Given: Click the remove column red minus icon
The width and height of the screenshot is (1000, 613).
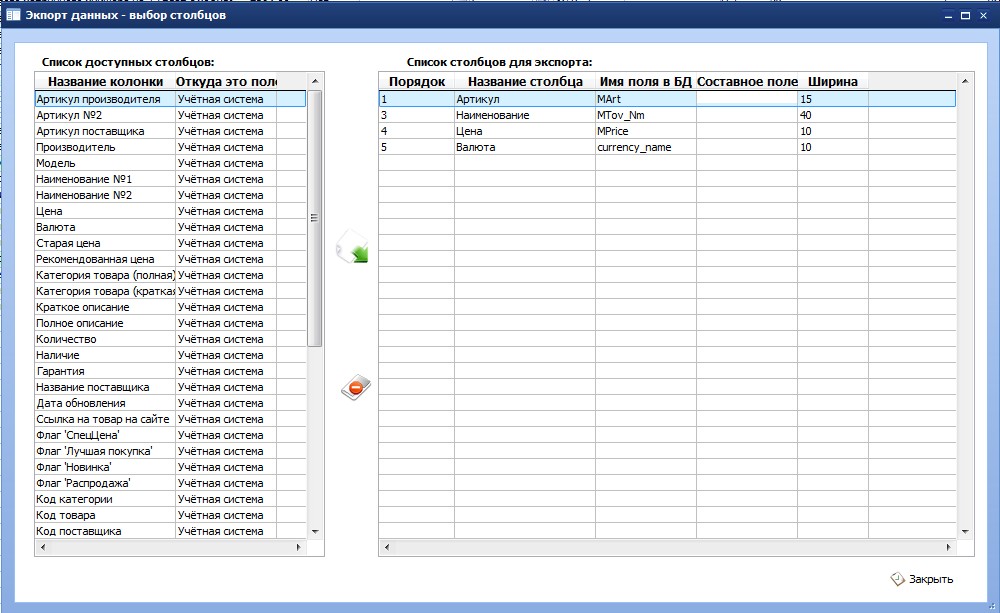Looking at the screenshot, I should 356,387.
